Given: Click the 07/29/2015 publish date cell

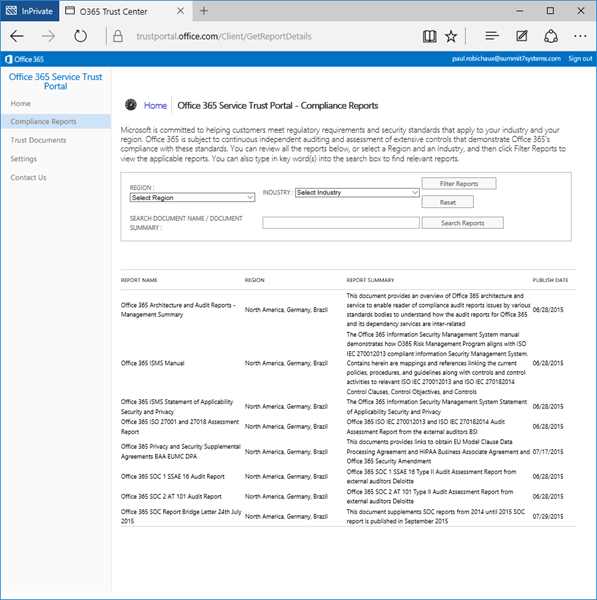Looking at the screenshot, I should (x=548, y=516).
